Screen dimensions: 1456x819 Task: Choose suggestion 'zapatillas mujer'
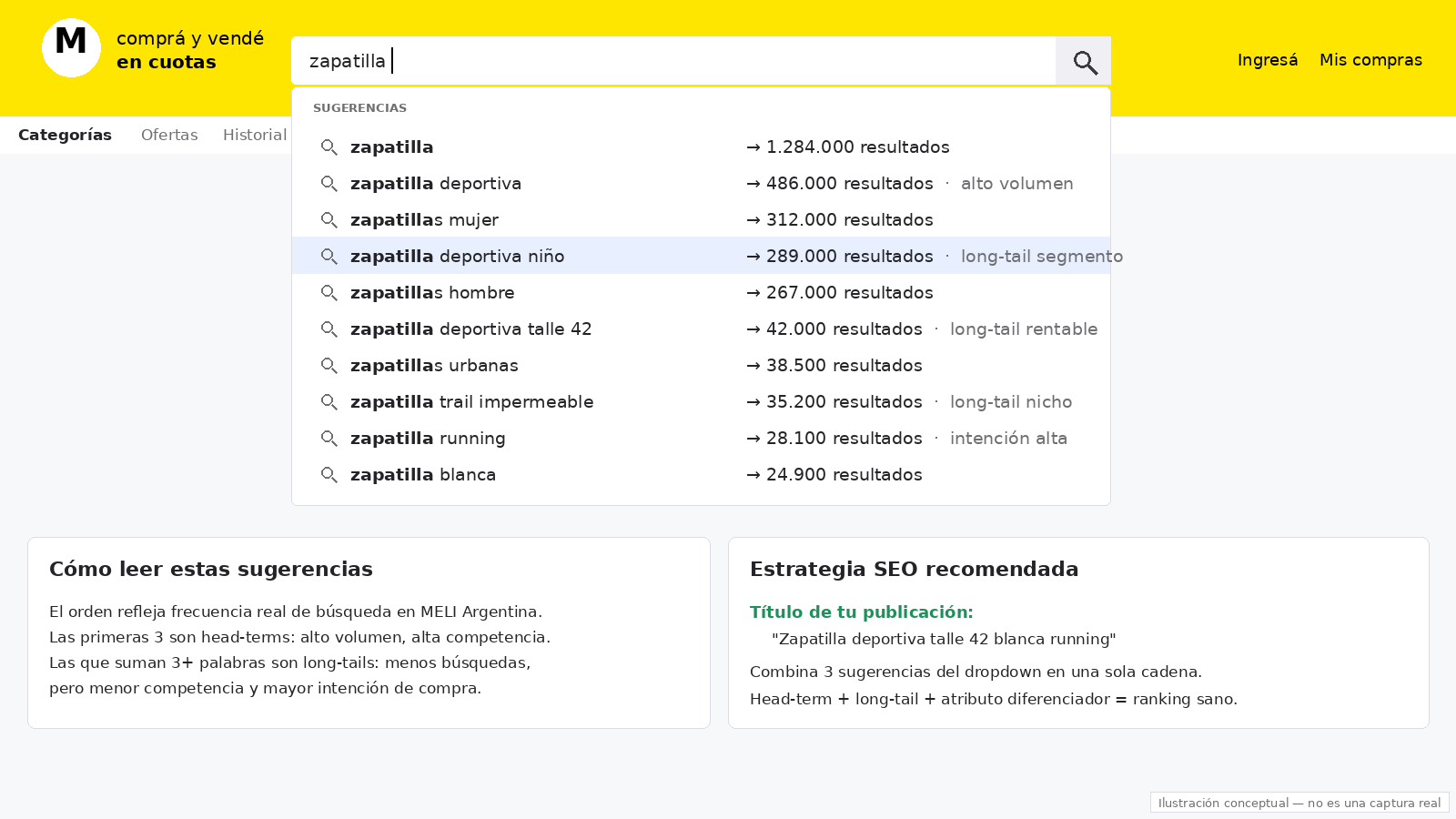(x=424, y=219)
